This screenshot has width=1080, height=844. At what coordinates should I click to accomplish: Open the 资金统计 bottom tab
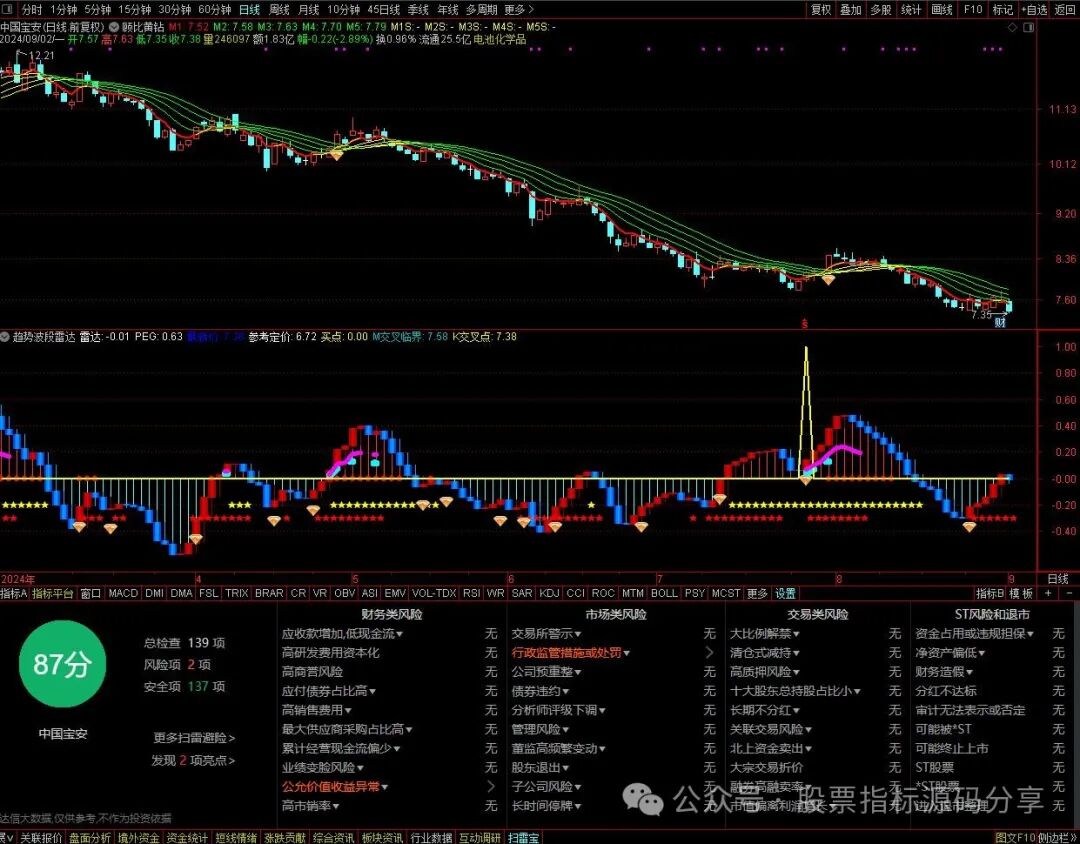point(187,838)
